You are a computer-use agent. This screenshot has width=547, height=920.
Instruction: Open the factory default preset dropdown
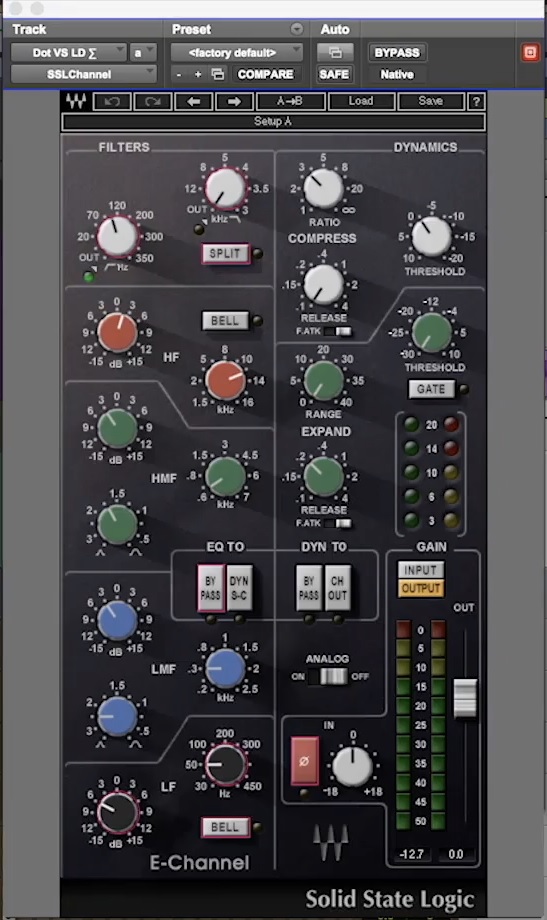237,53
